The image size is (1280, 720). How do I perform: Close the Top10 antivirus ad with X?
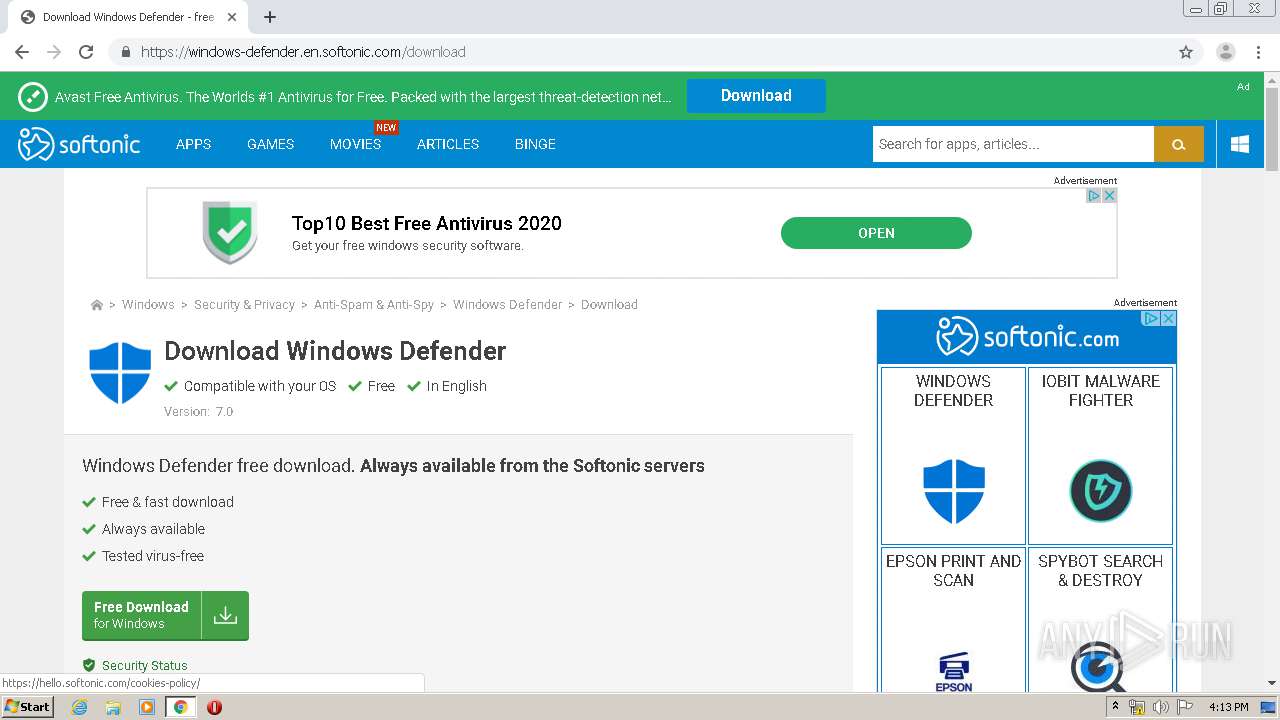[x=1109, y=196]
